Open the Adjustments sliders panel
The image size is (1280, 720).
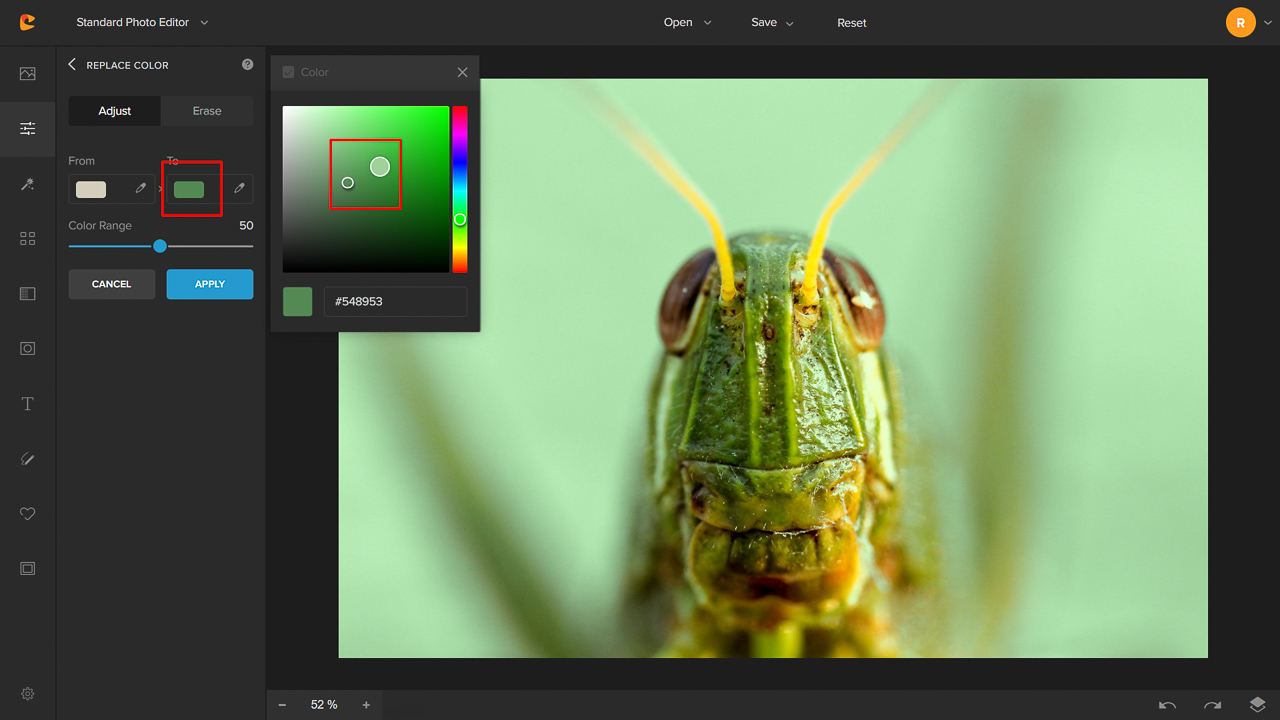(27, 129)
